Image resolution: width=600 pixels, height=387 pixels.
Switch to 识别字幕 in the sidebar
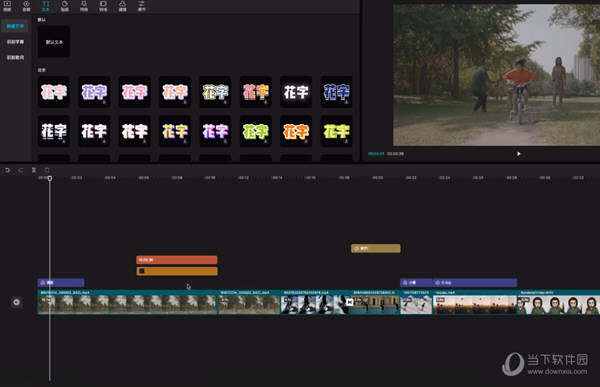(x=15, y=42)
